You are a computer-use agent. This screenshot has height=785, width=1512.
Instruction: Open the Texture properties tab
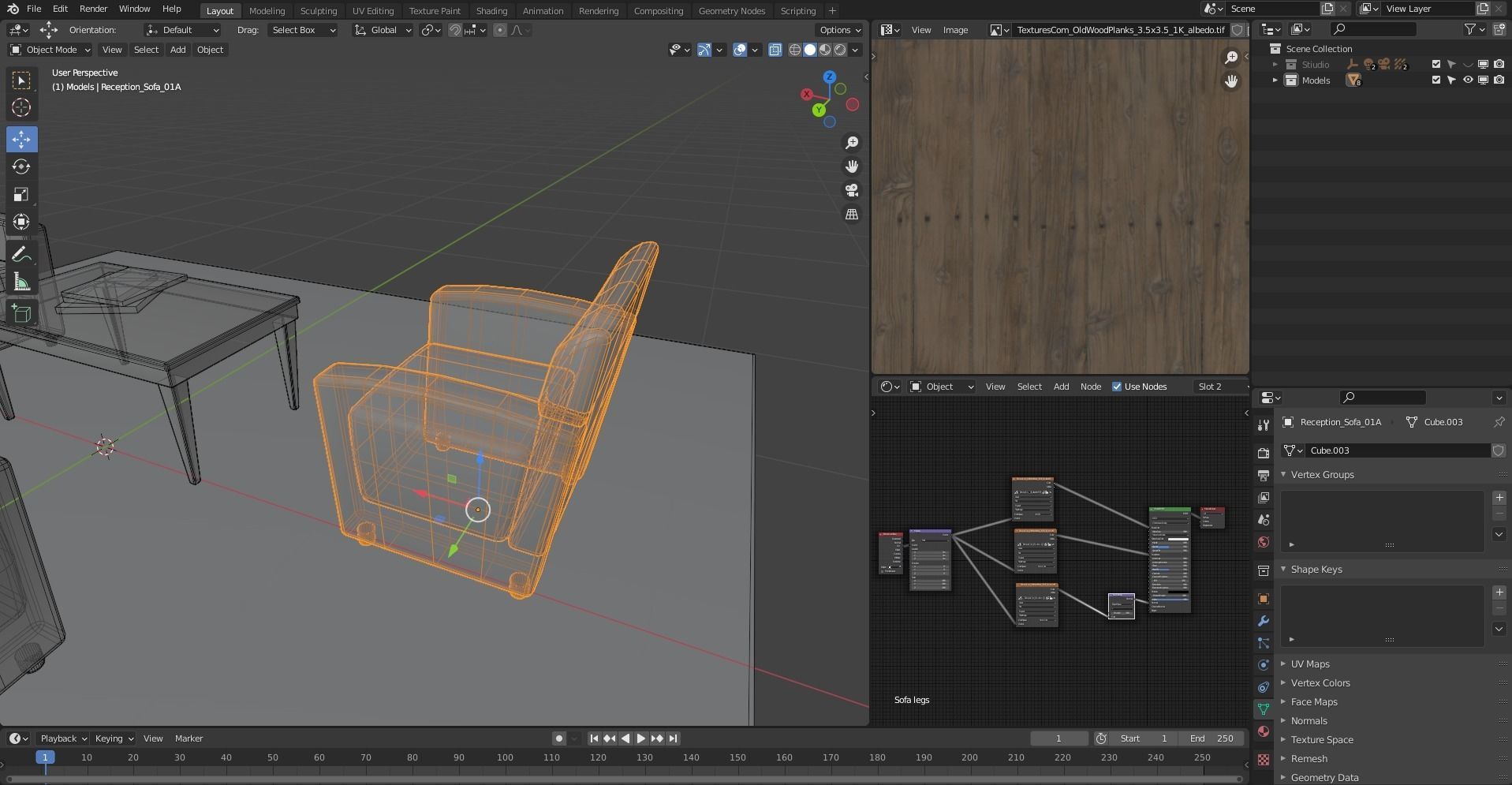(x=1264, y=760)
